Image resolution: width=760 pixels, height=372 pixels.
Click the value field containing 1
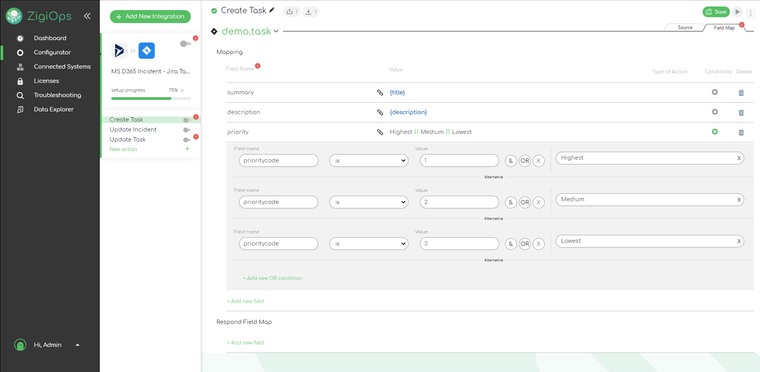[x=459, y=161]
